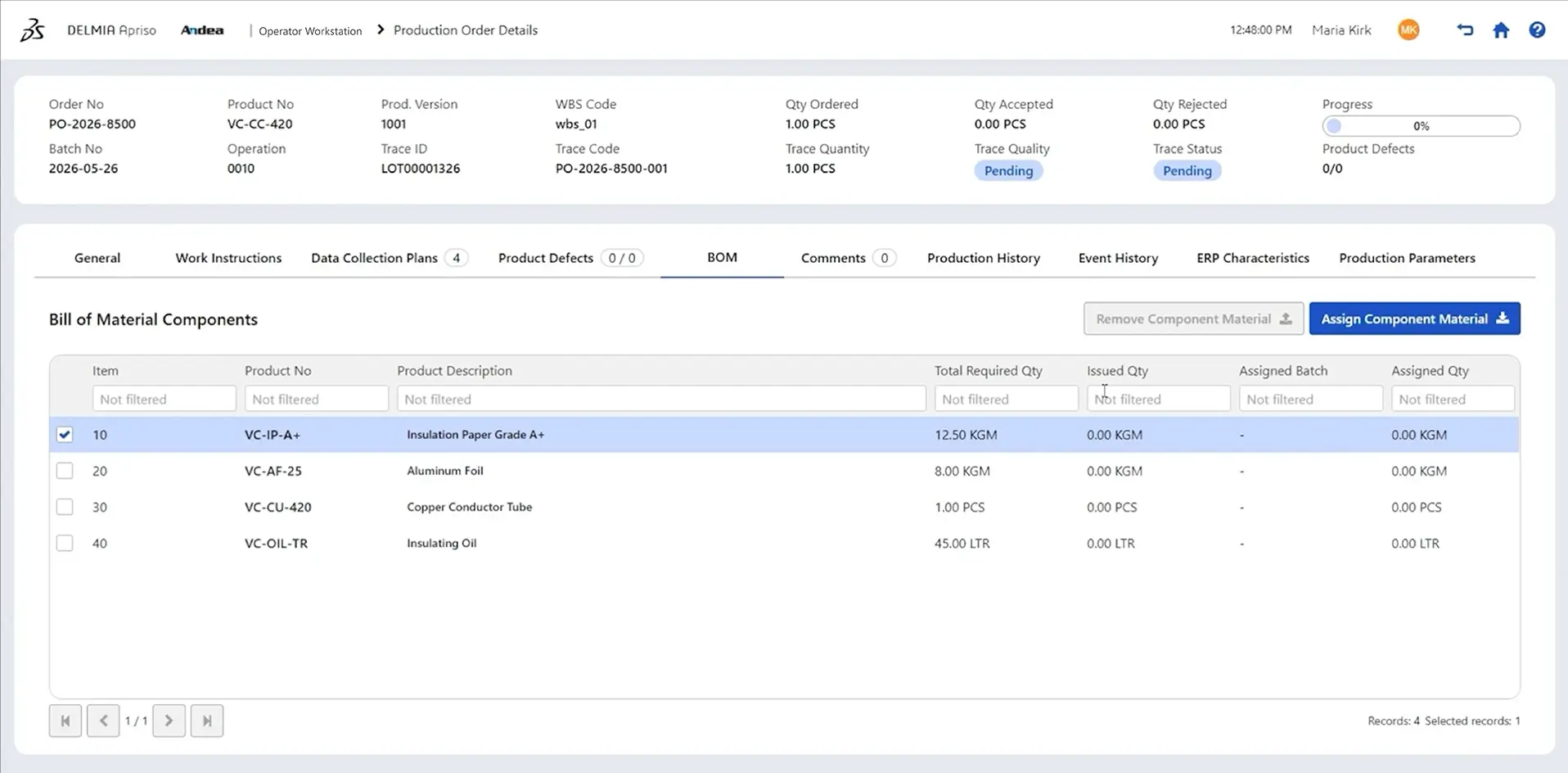
Task: Click the VC-OIL-TR product number cell
Action: click(x=277, y=543)
